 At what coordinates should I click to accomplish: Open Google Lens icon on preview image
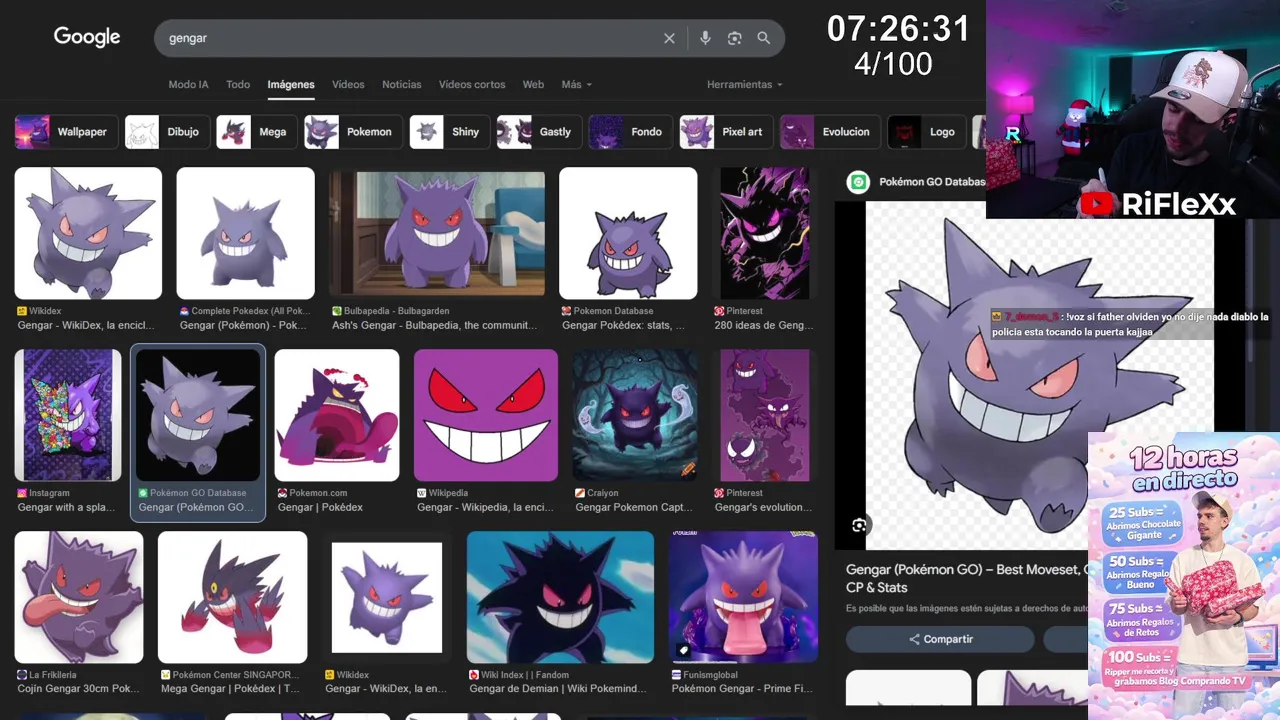pyautogui.click(x=859, y=525)
